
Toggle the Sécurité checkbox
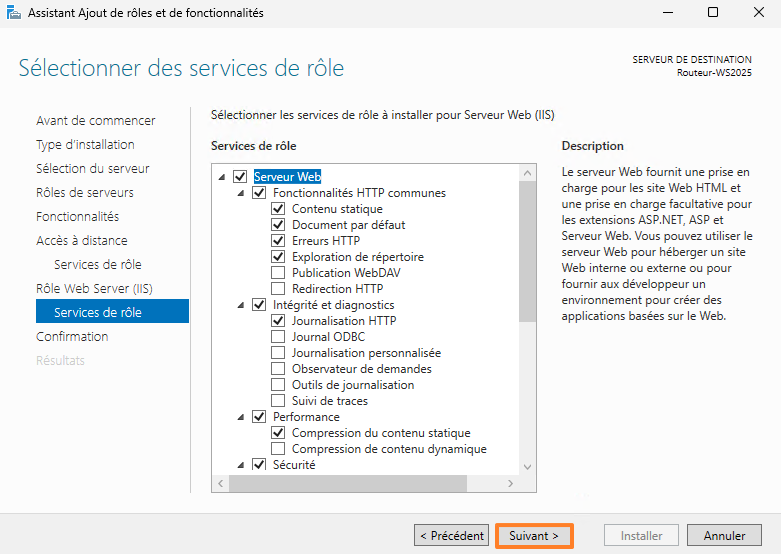coord(259,464)
